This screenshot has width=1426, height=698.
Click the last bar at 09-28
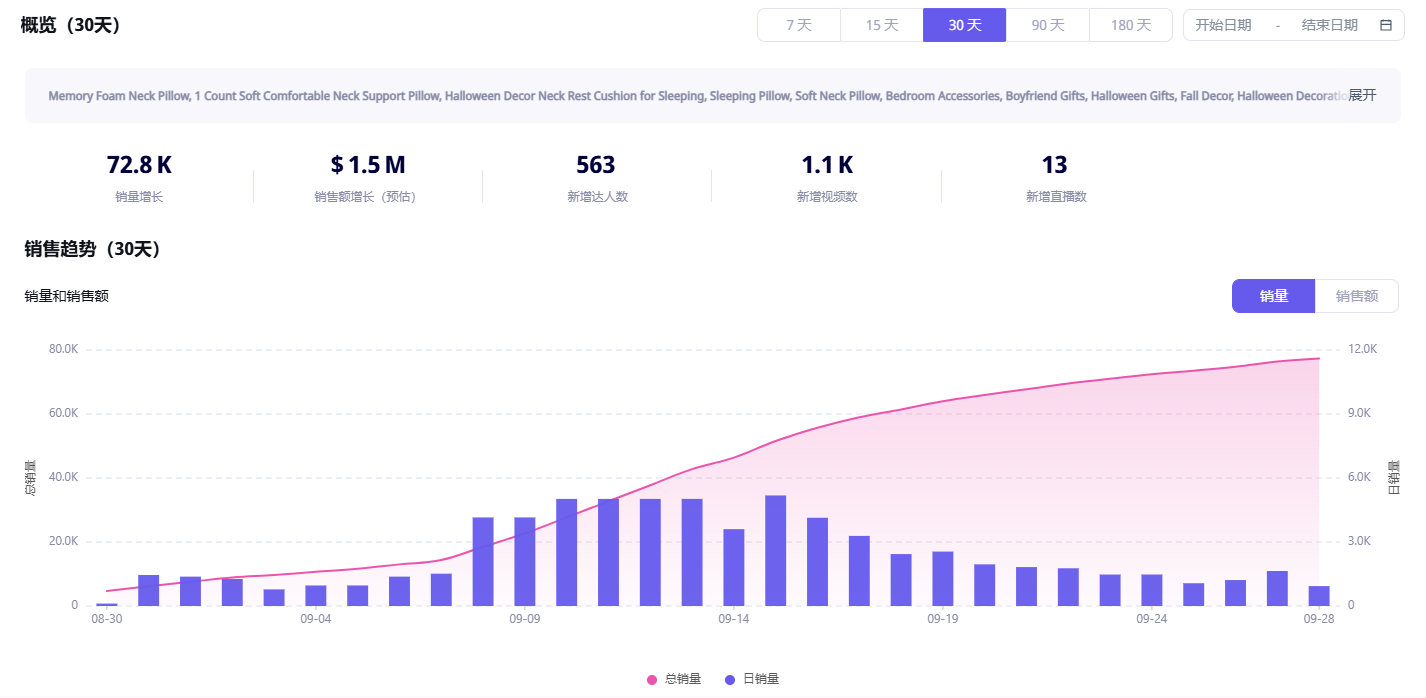[x=1319, y=596]
